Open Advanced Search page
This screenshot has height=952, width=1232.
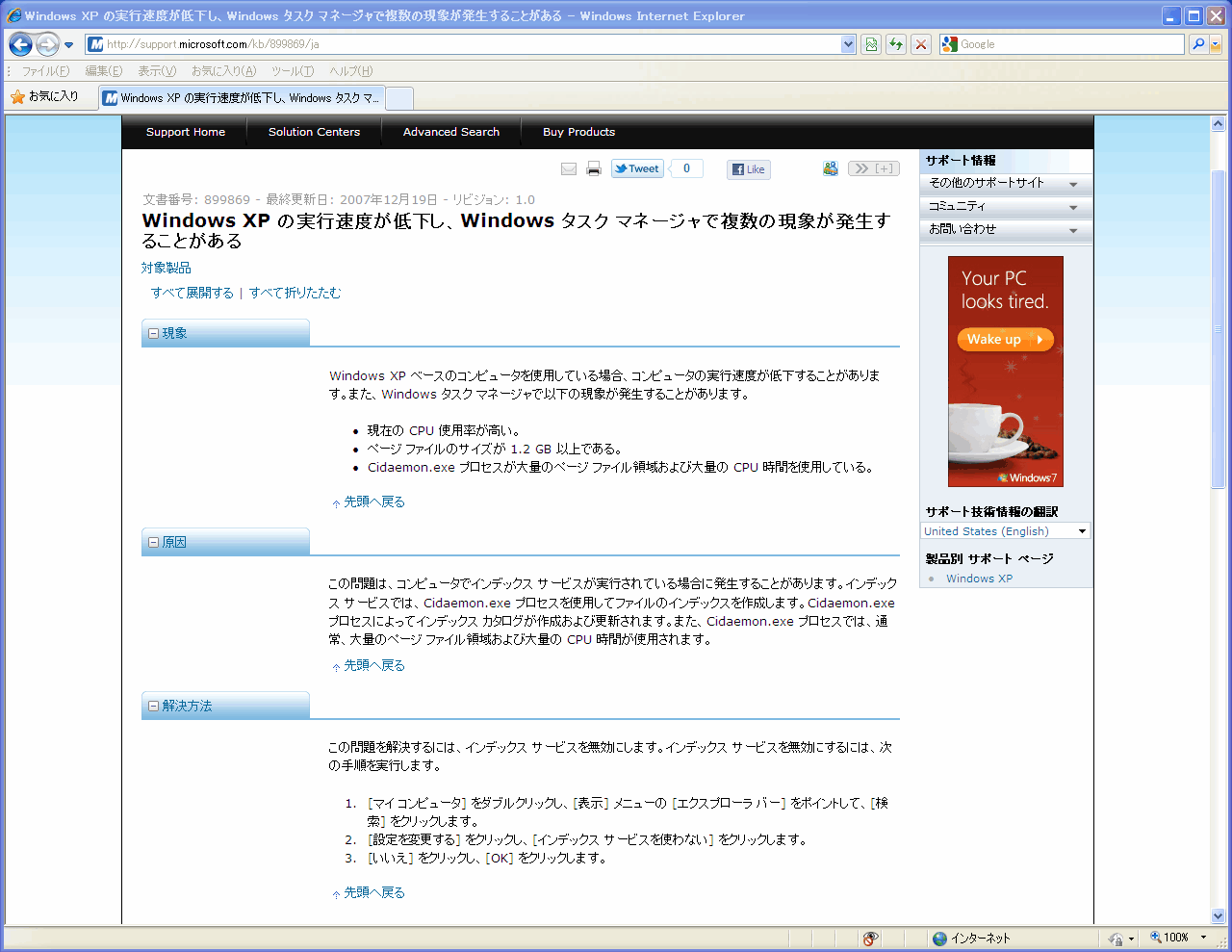click(x=451, y=132)
